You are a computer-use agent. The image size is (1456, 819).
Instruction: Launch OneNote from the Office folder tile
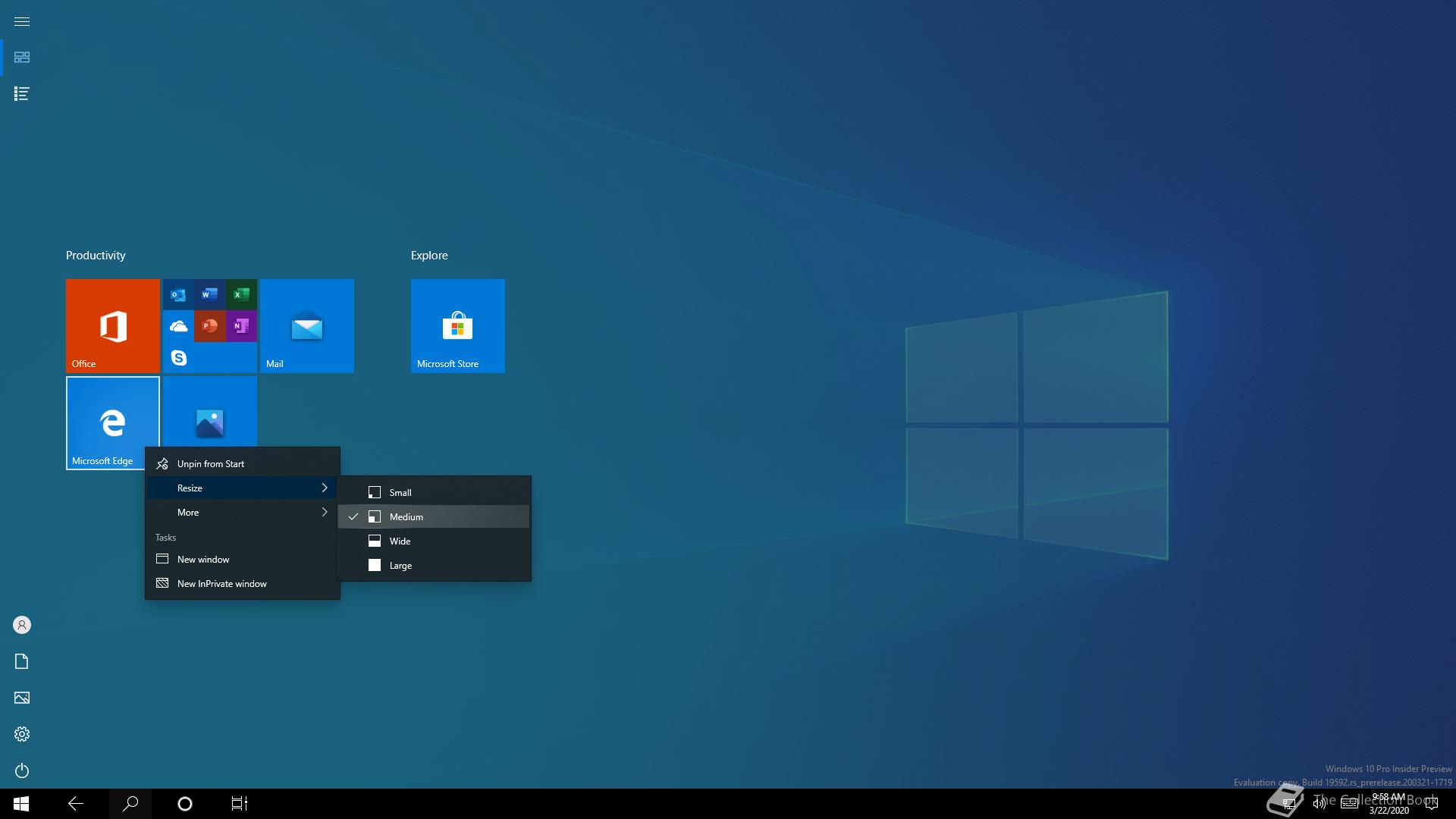(241, 326)
